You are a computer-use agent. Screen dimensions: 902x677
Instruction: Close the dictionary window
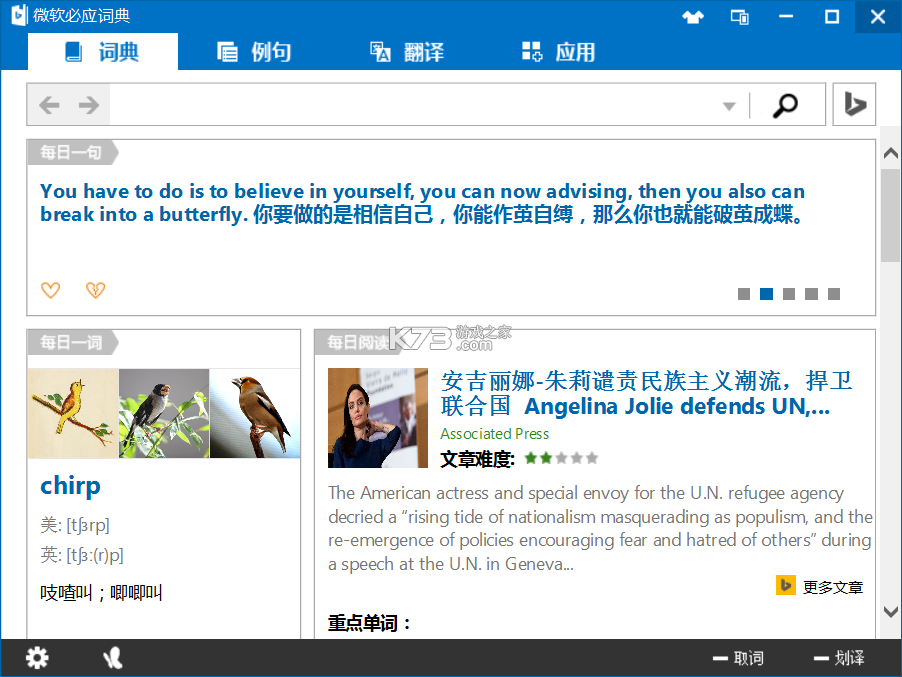[x=878, y=17]
